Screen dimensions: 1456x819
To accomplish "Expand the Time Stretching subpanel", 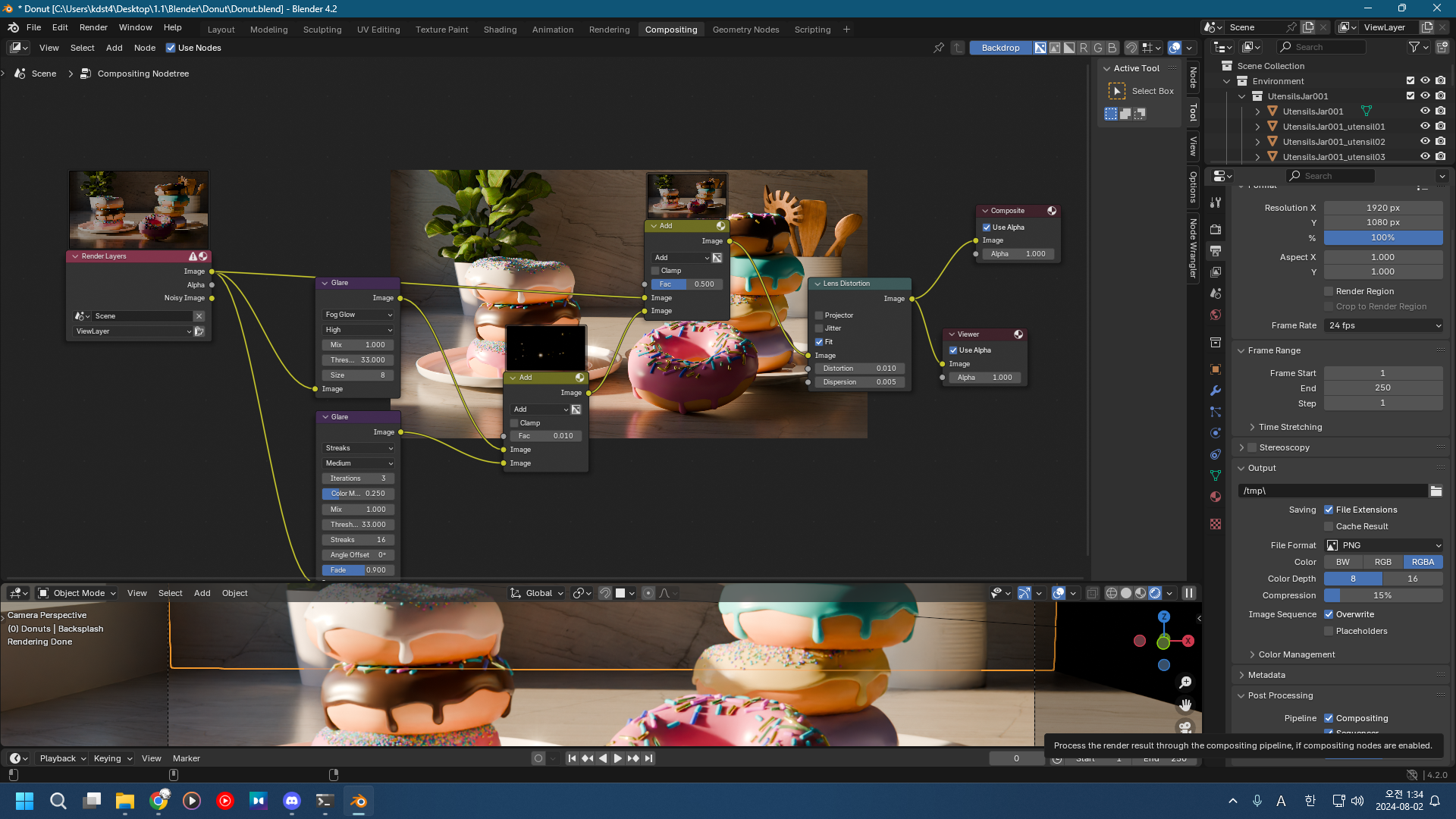I will (1290, 427).
